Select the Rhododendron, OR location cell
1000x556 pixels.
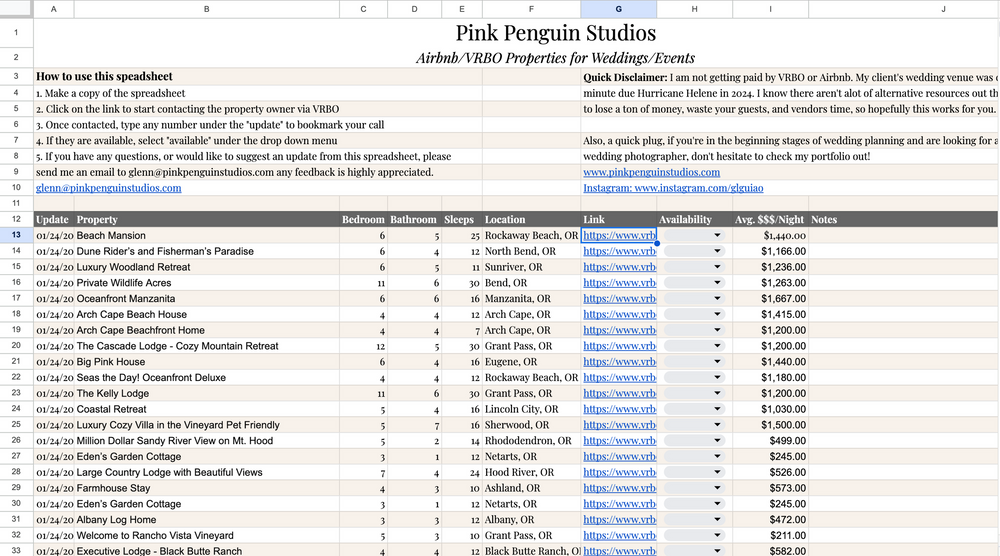point(531,441)
